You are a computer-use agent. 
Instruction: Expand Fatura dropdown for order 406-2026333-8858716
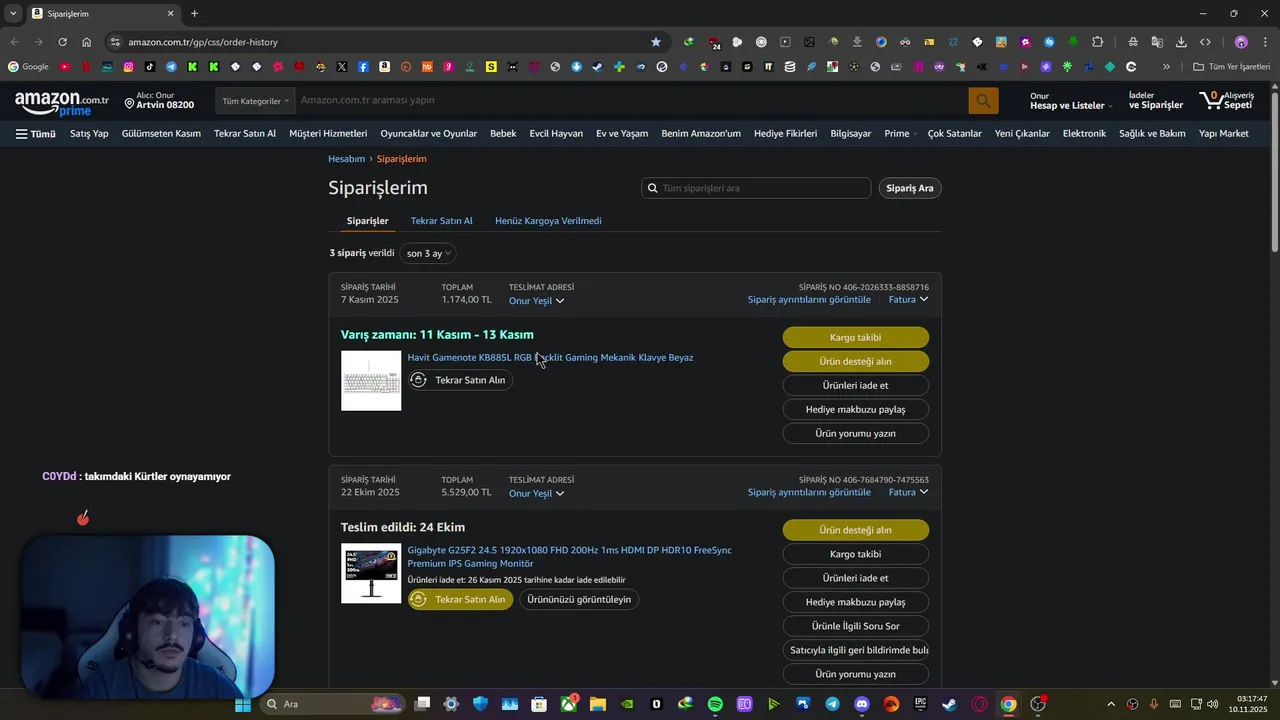tap(908, 299)
